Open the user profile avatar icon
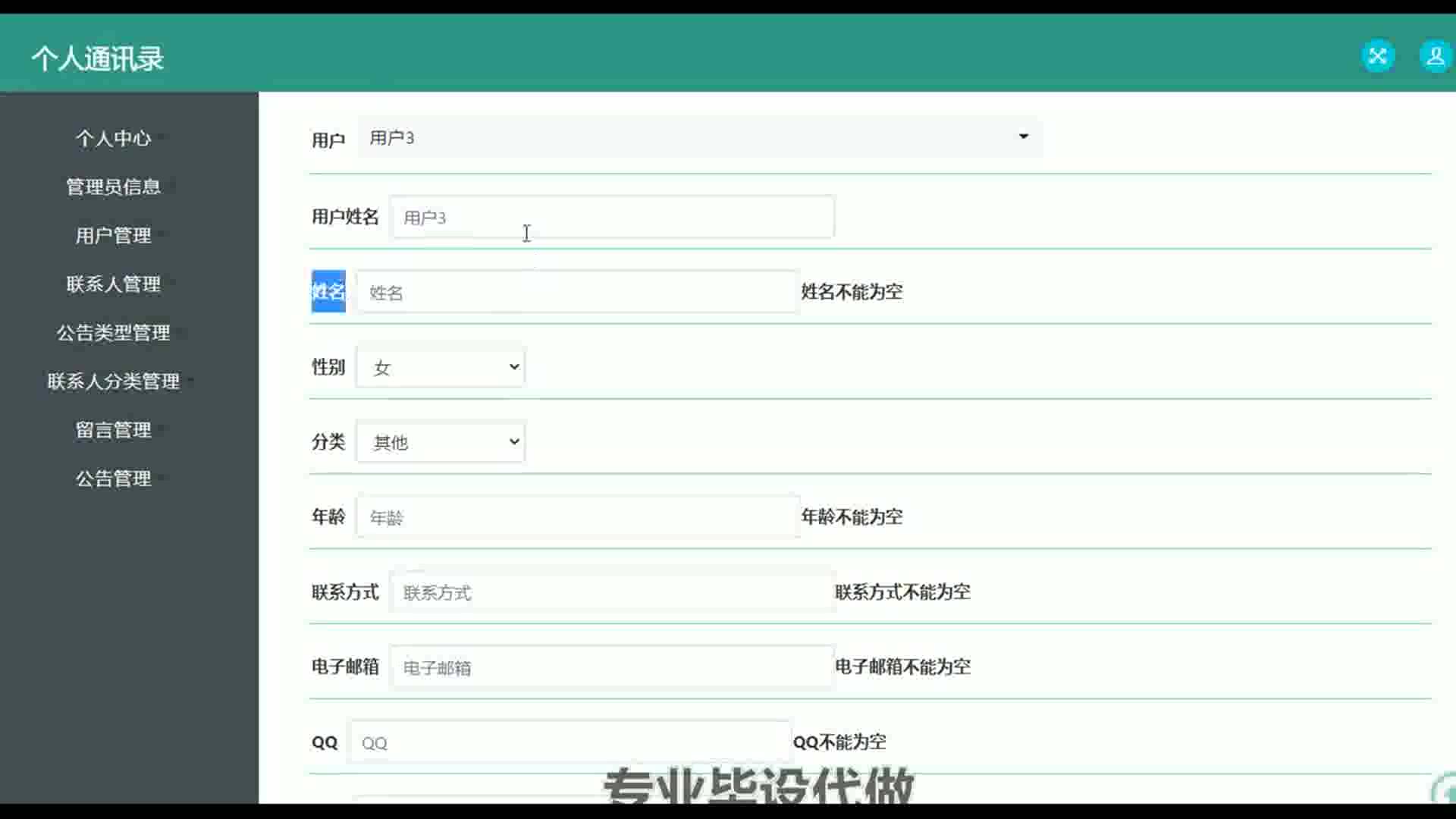 point(1435,56)
